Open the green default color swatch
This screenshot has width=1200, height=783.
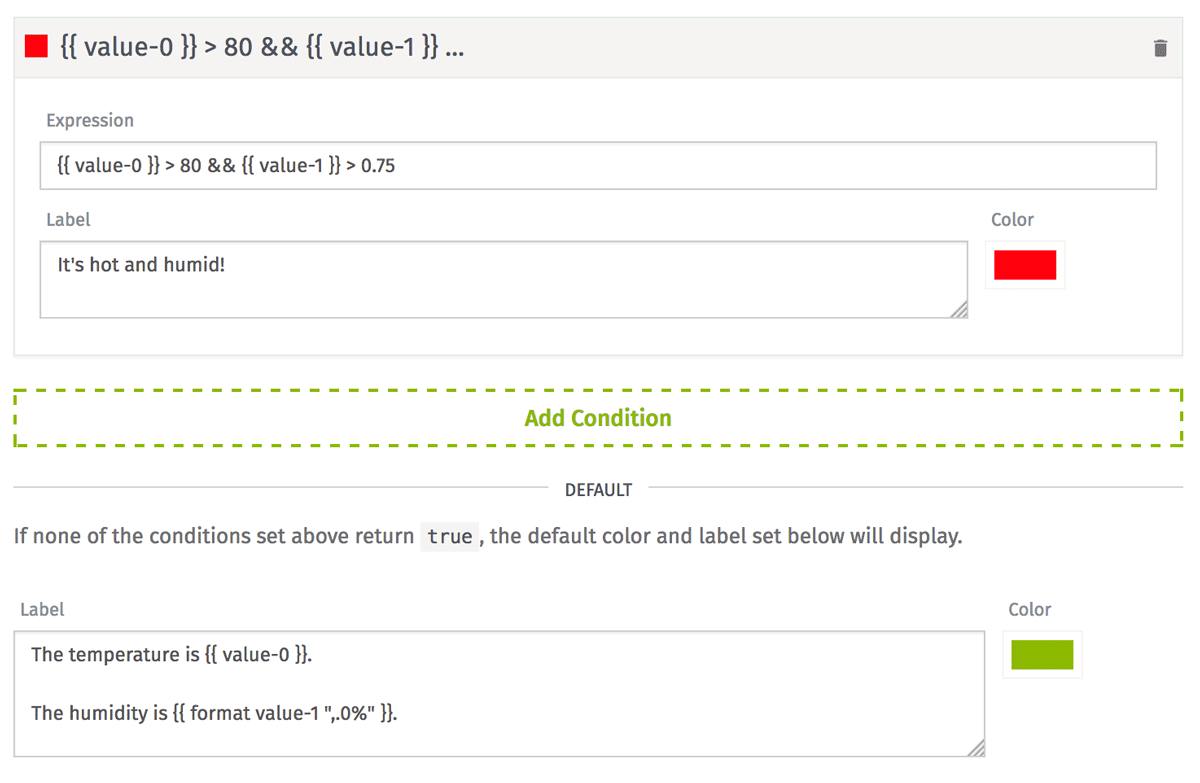pyautogui.click(x=1042, y=655)
